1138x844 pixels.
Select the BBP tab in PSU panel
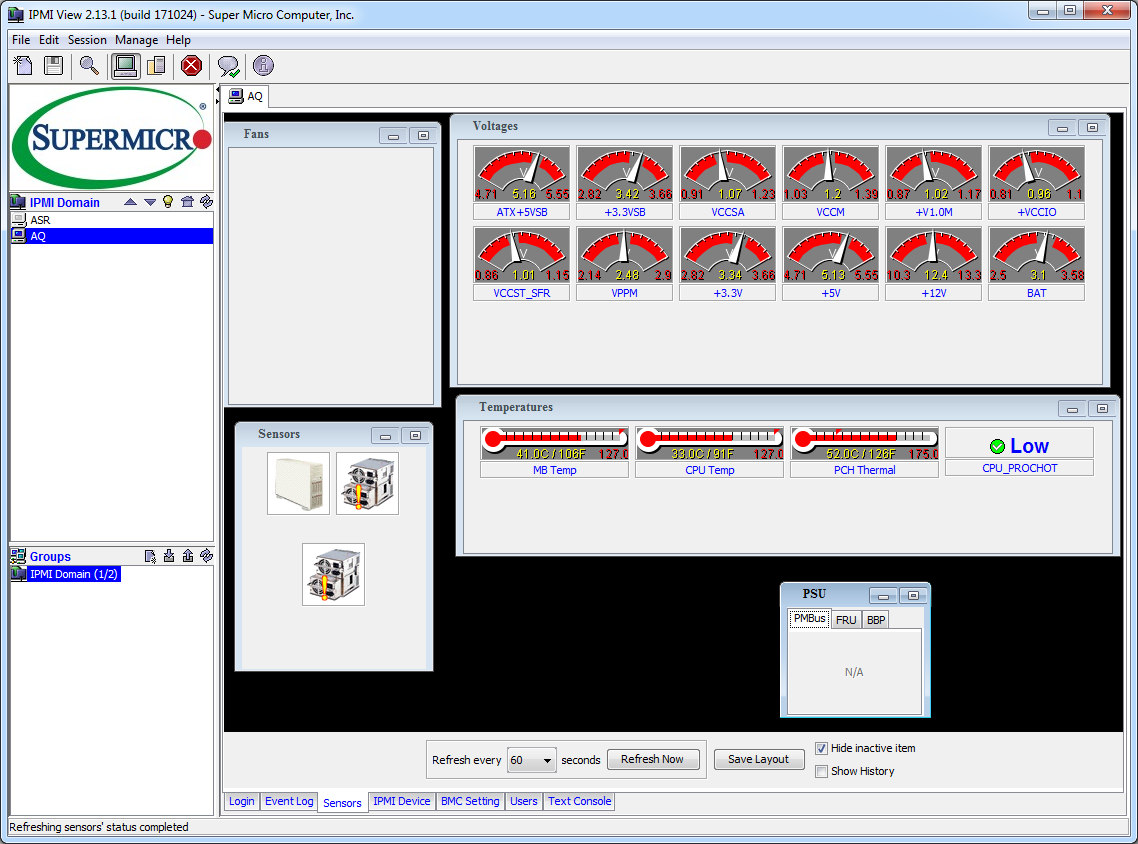[876, 620]
